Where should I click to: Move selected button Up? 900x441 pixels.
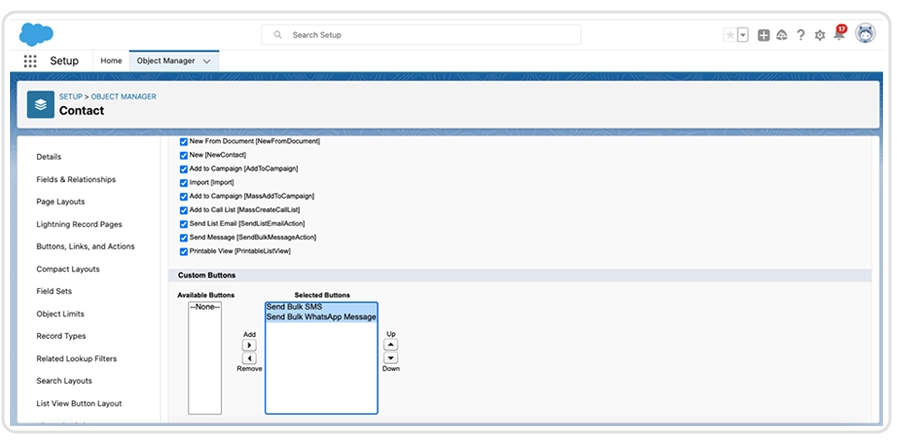tap(391, 345)
